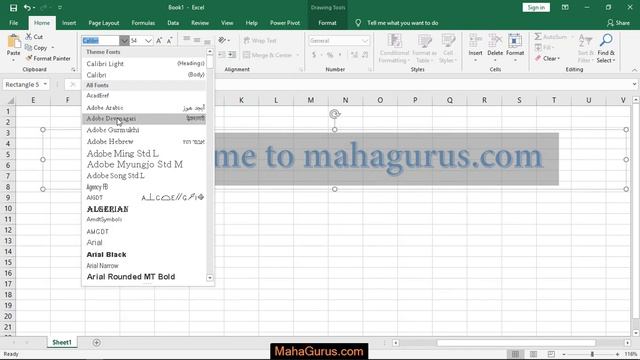
Task: Open the View tab
Action: 227,23
